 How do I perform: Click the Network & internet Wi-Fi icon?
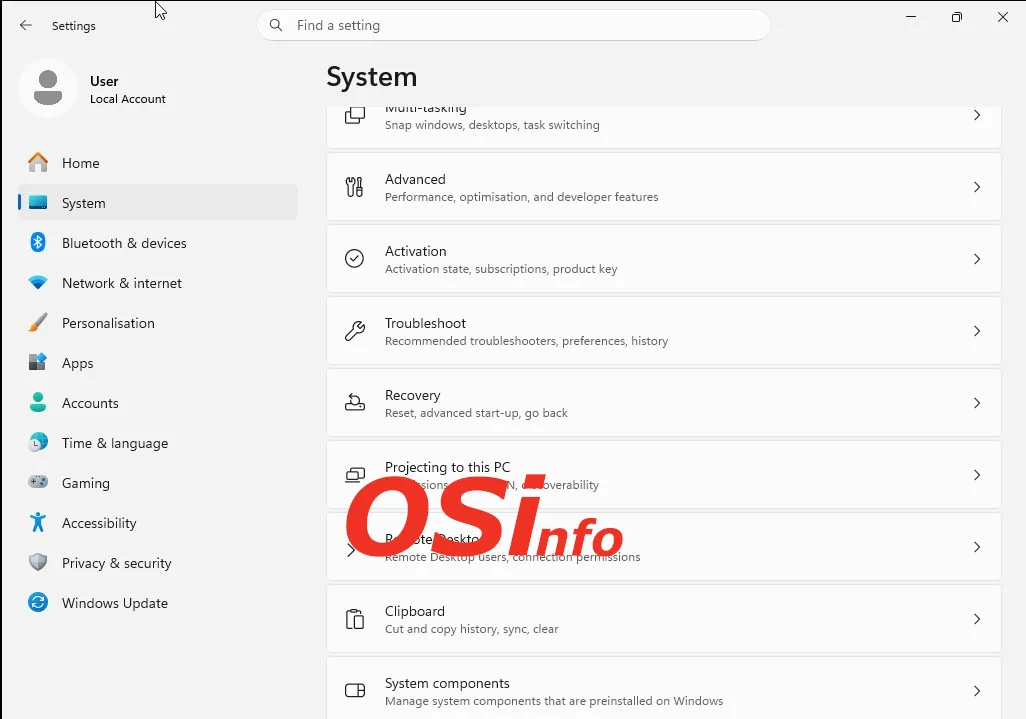(x=38, y=283)
